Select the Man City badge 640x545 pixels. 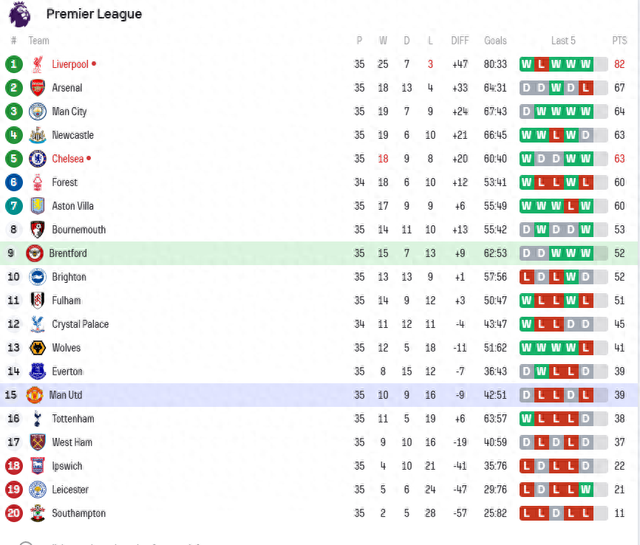pyautogui.click(x=38, y=111)
